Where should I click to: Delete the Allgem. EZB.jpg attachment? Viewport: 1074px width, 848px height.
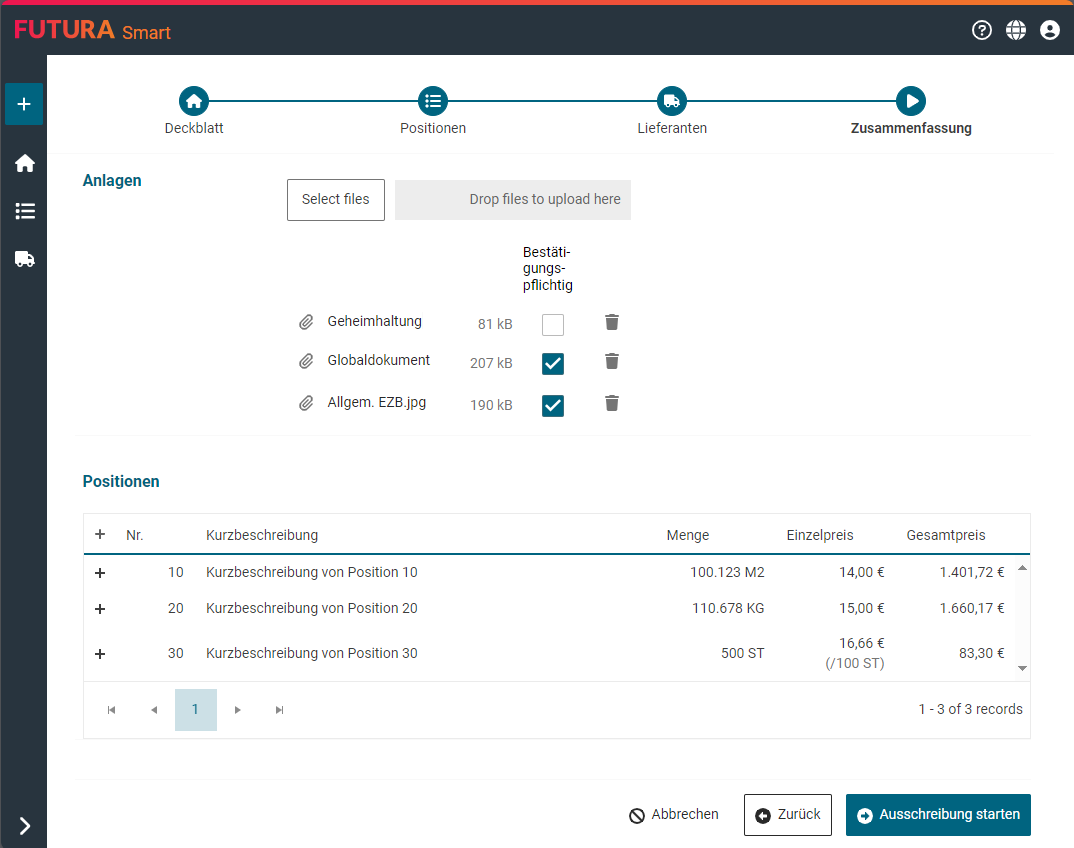612,403
